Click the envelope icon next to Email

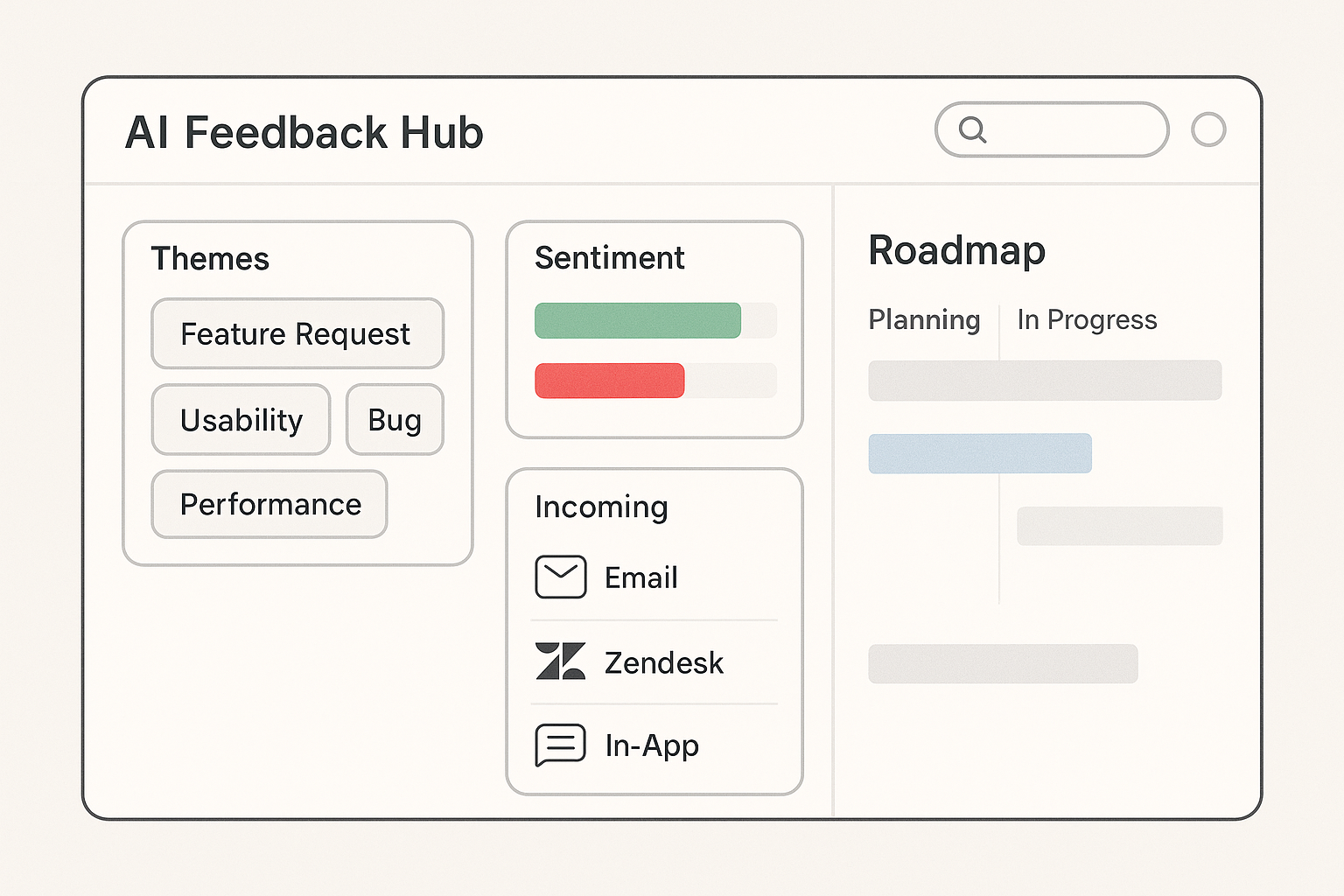561,577
